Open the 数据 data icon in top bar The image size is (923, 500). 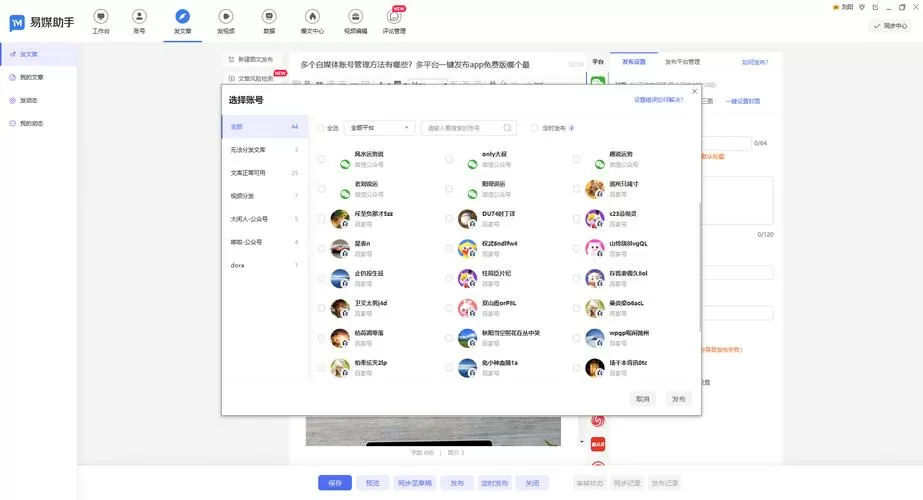tap(269, 16)
